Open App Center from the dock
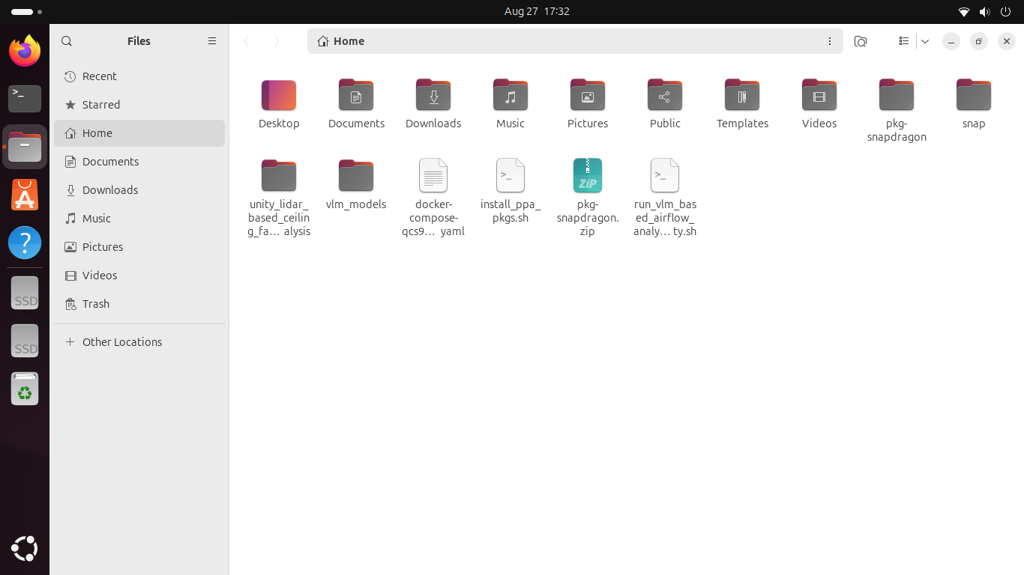Image resolution: width=1024 pixels, height=575 pixels. [x=25, y=195]
